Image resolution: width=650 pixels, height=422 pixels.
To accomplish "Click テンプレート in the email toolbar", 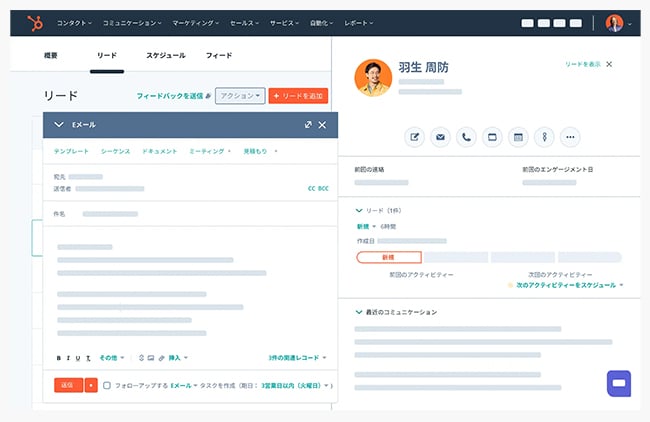I will [71, 151].
